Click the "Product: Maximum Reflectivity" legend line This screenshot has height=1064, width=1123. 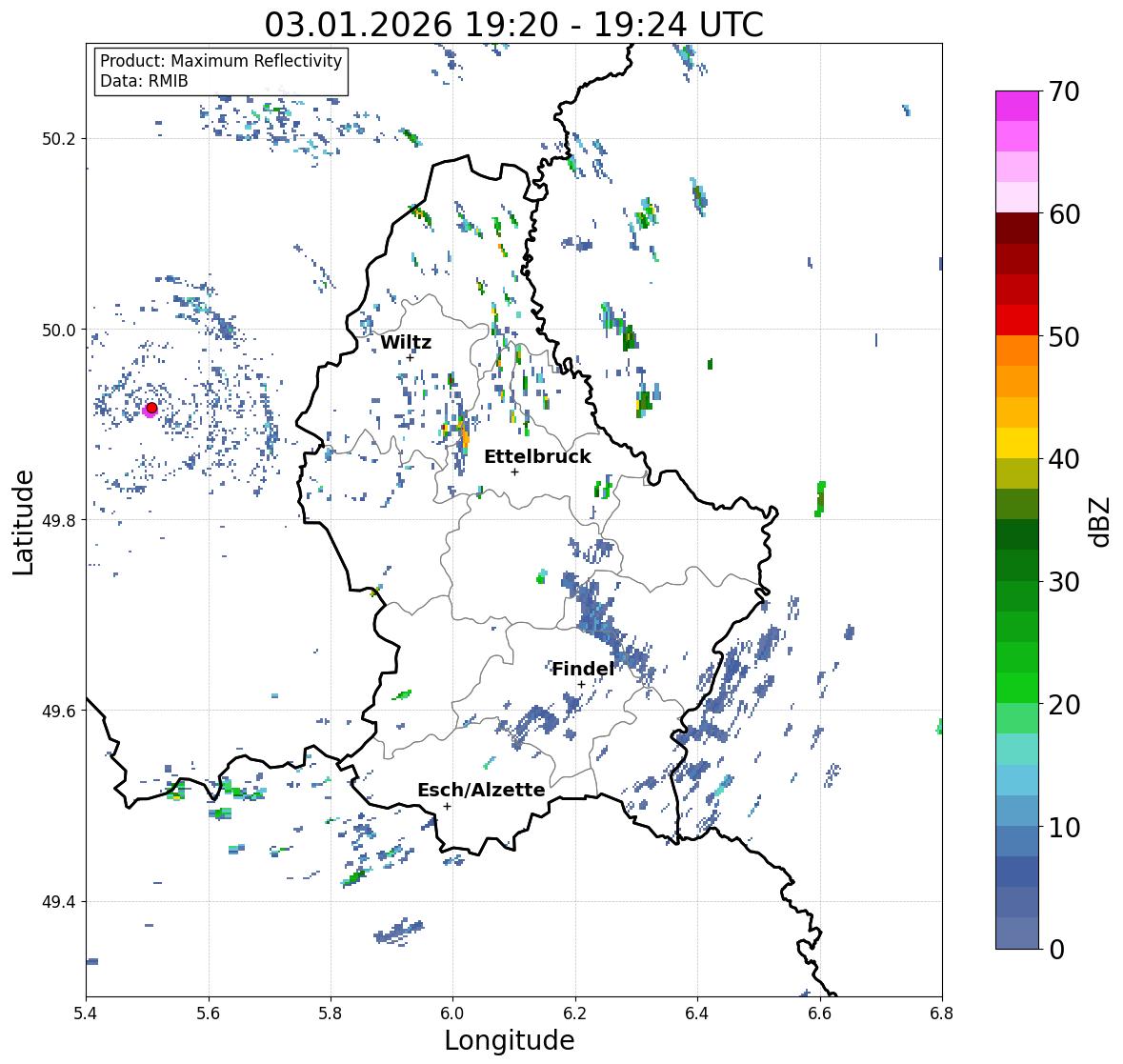click(221, 61)
